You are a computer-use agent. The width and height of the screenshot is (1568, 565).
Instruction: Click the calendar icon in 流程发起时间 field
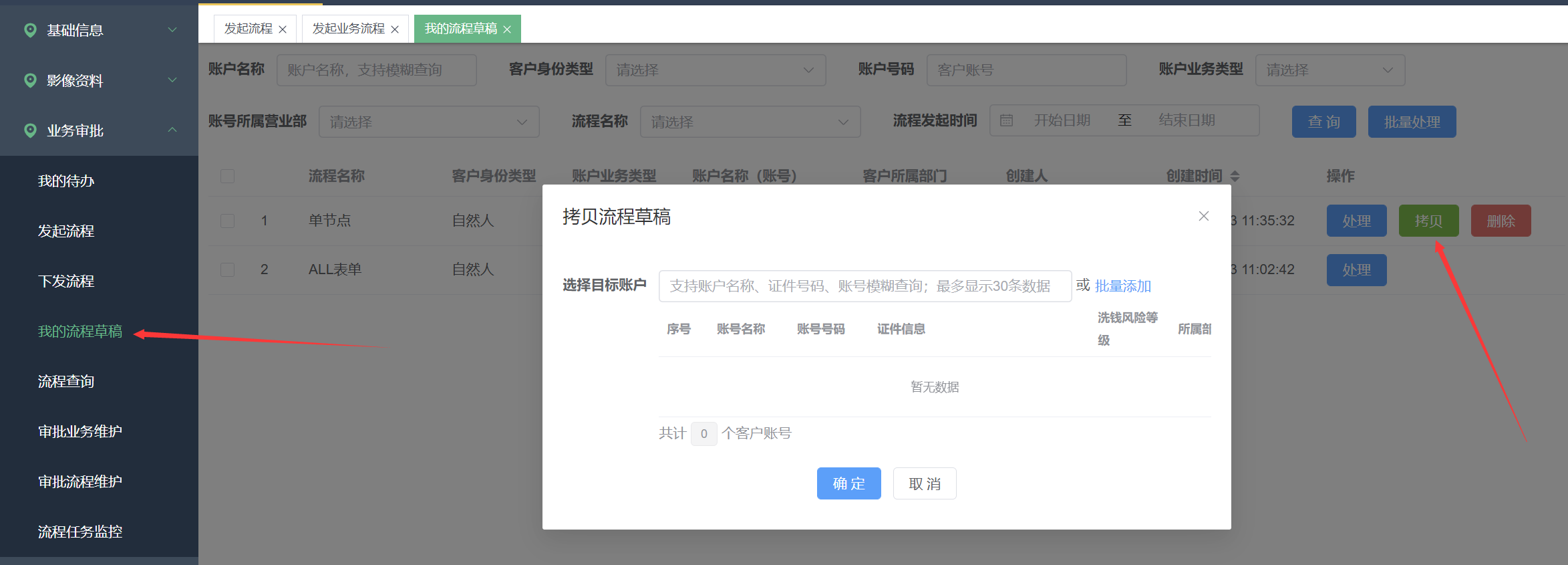pyautogui.click(x=1006, y=120)
